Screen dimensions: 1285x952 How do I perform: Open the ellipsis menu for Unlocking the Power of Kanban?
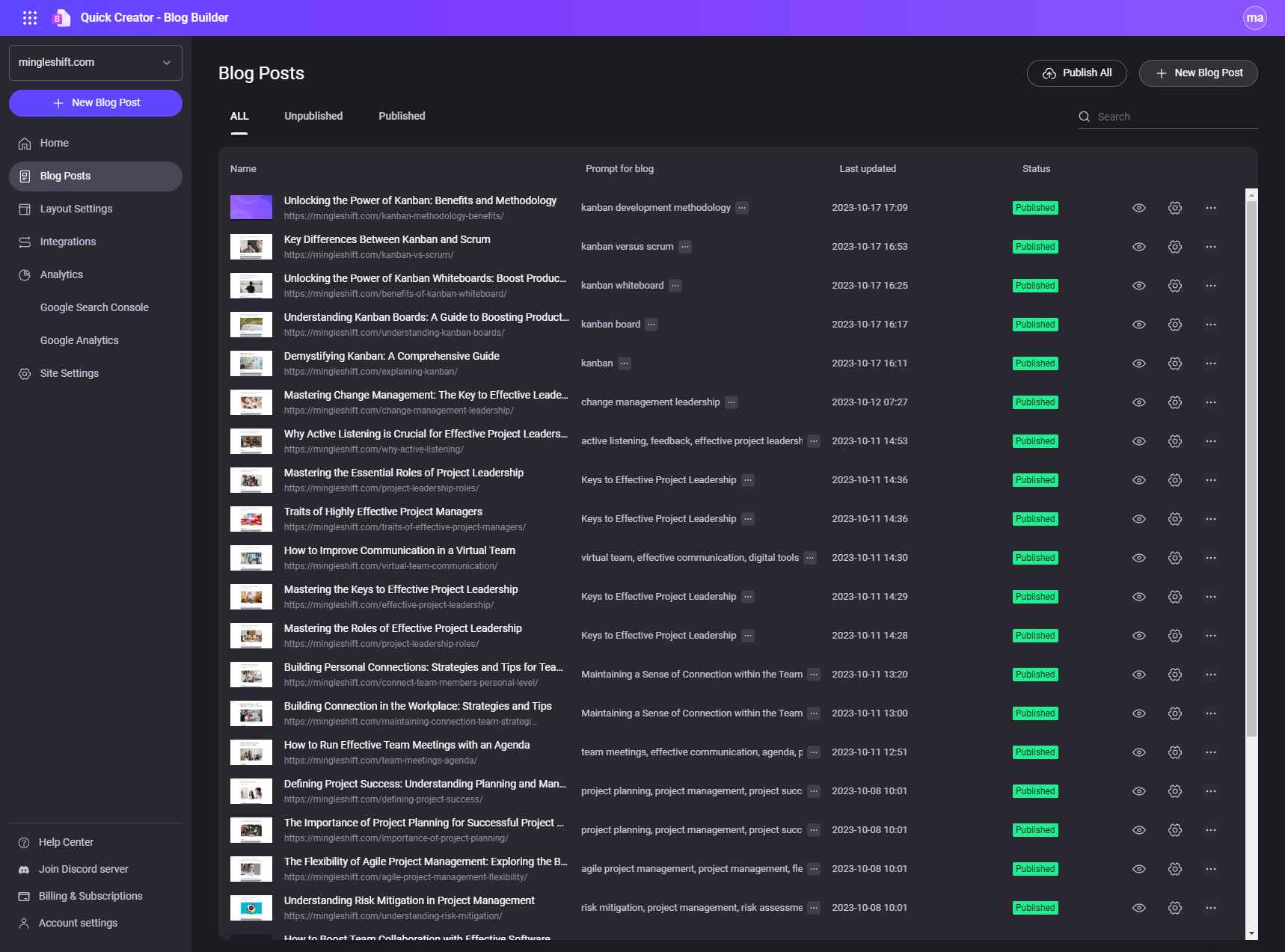(x=1210, y=207)
